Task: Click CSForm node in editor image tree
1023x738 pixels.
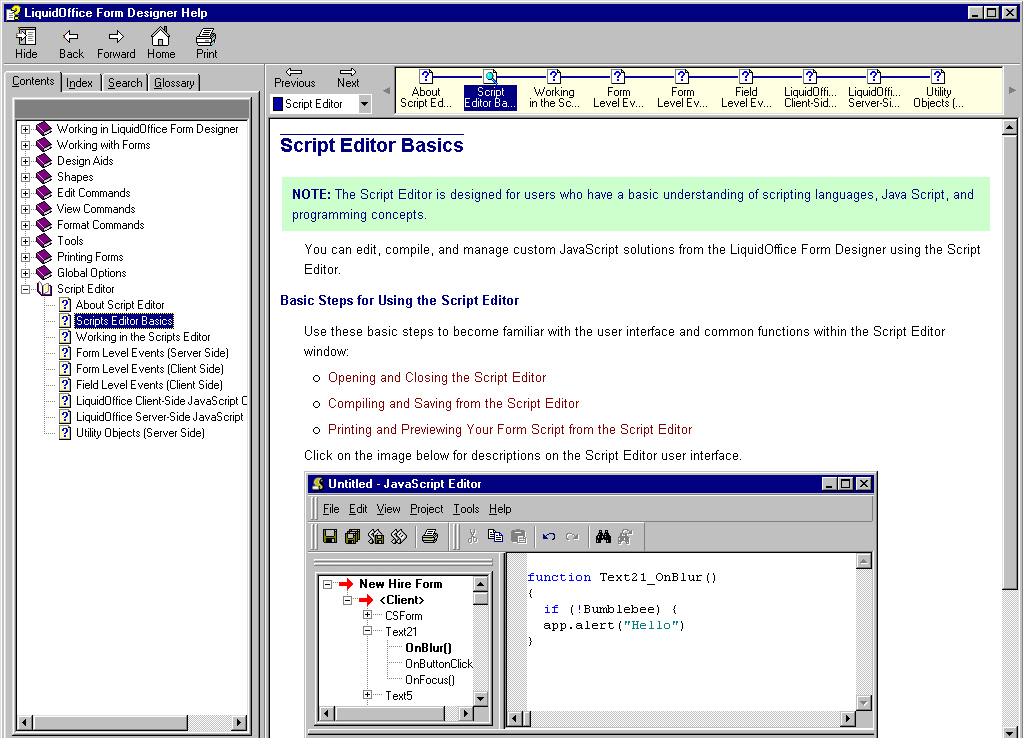Action: click(x=403, y=616)
